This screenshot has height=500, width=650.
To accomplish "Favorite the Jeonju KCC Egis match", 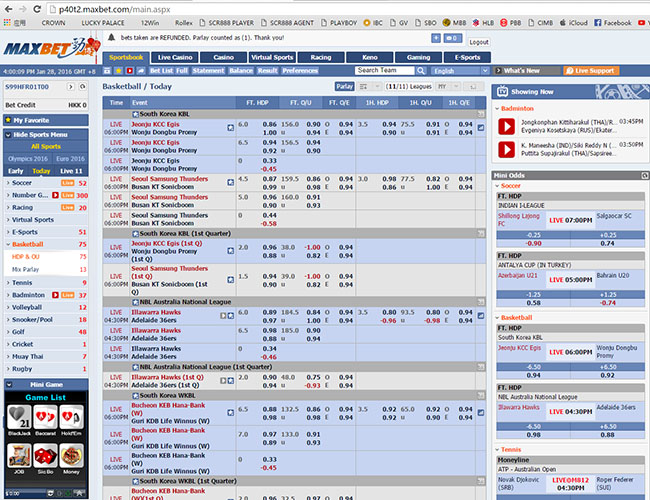I will click(x=230, y=128).
